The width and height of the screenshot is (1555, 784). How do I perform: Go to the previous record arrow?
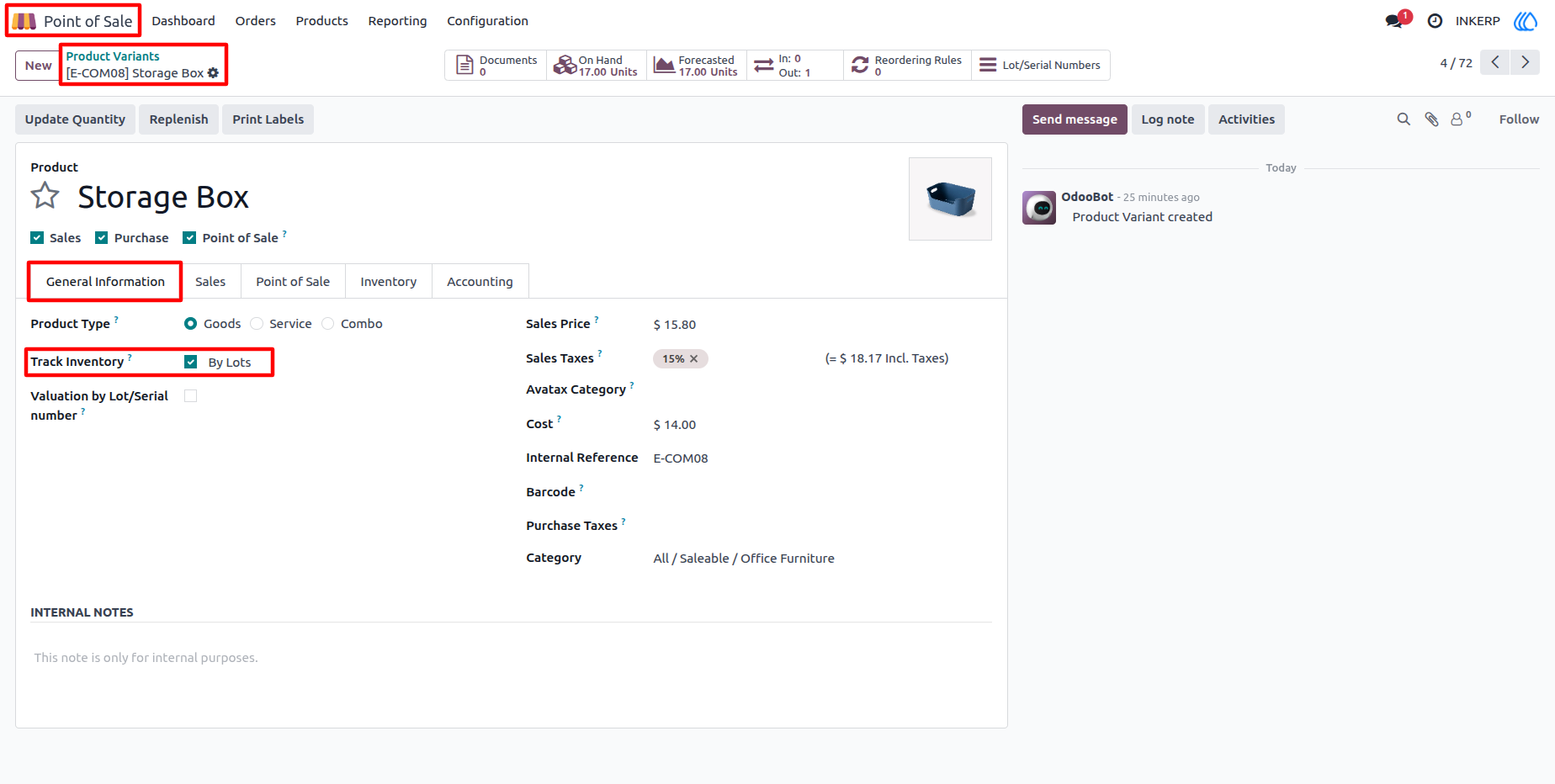point(1494,62)
